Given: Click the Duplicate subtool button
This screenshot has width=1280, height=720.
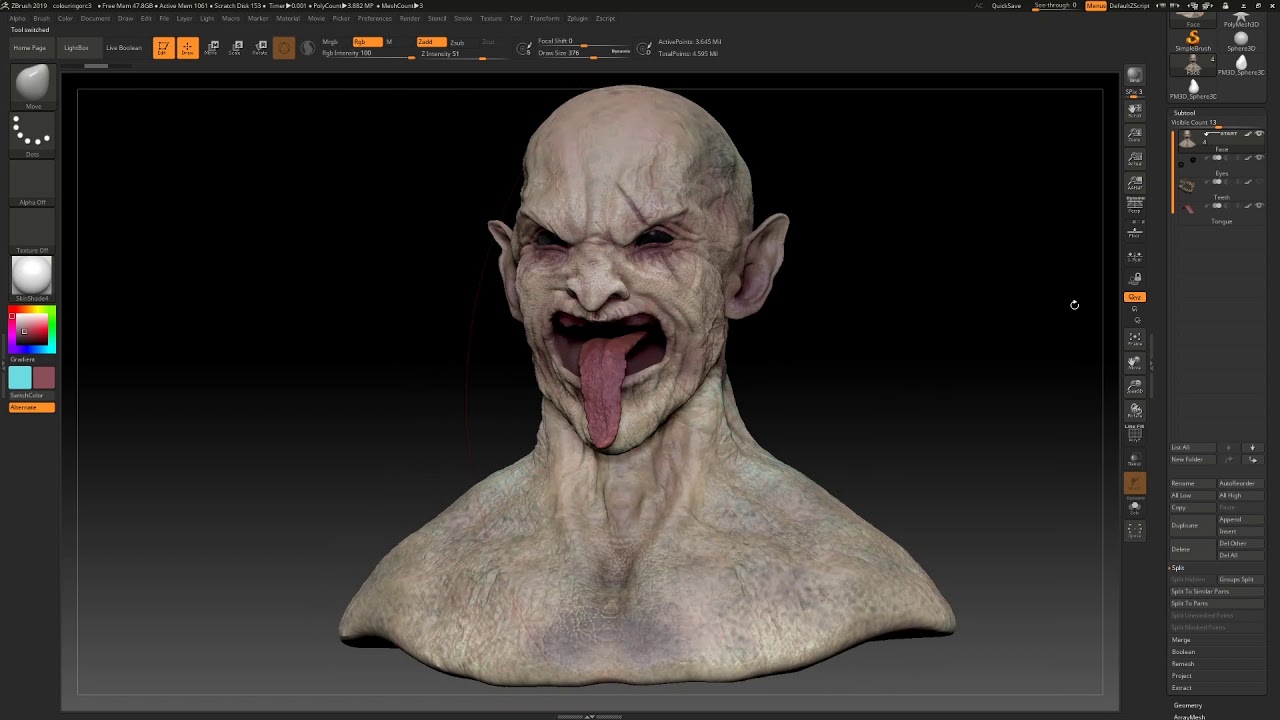Looking at the screenshot, I should tap(1193, 525).
